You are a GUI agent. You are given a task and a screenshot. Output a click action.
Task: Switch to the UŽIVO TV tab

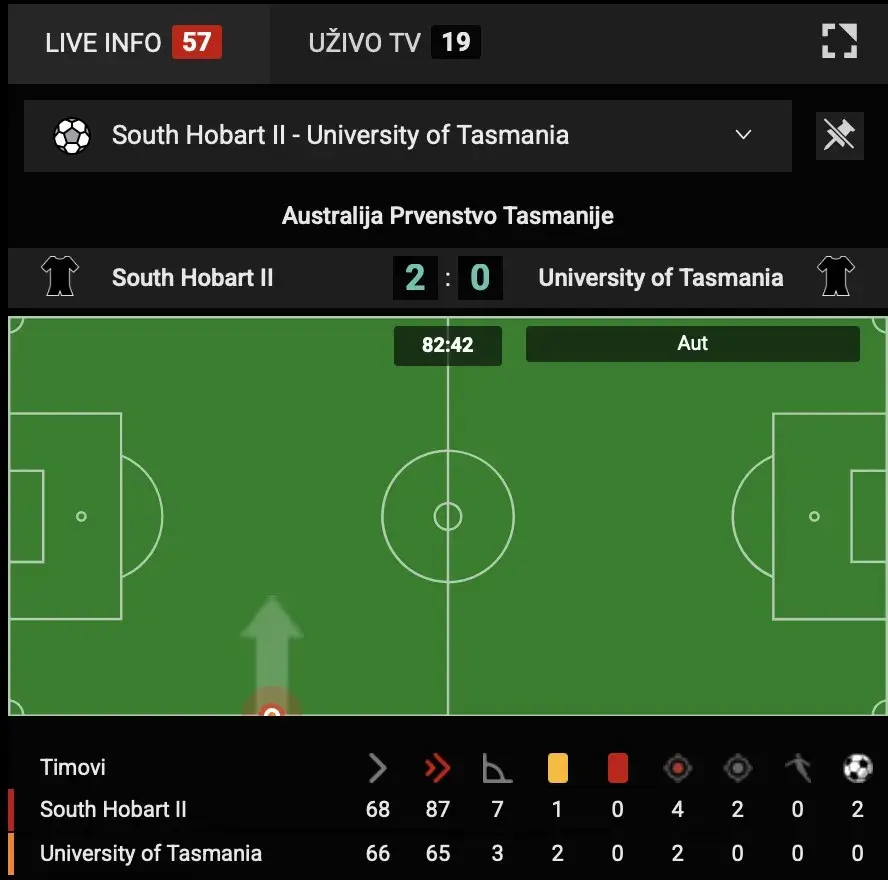(394, 42)
